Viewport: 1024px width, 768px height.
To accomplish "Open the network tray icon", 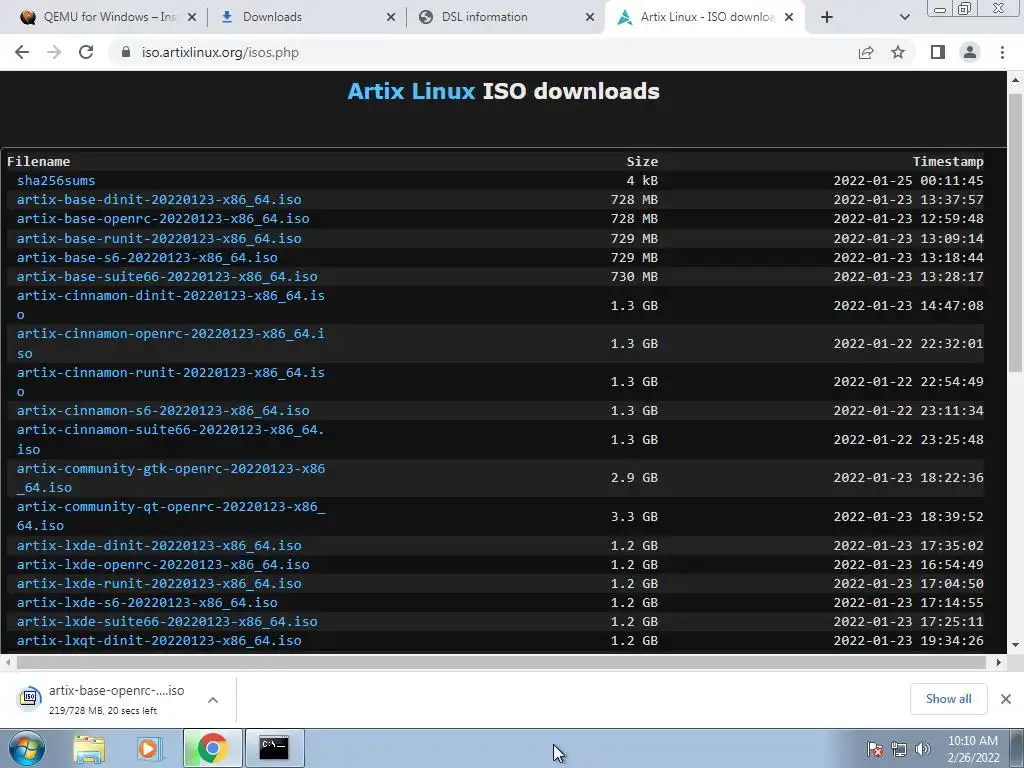I will 899,749.
